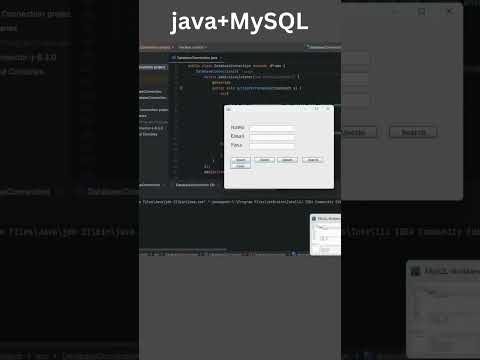
Task: Click the Pass text field in the form dialog
Action: click(272, 146)
